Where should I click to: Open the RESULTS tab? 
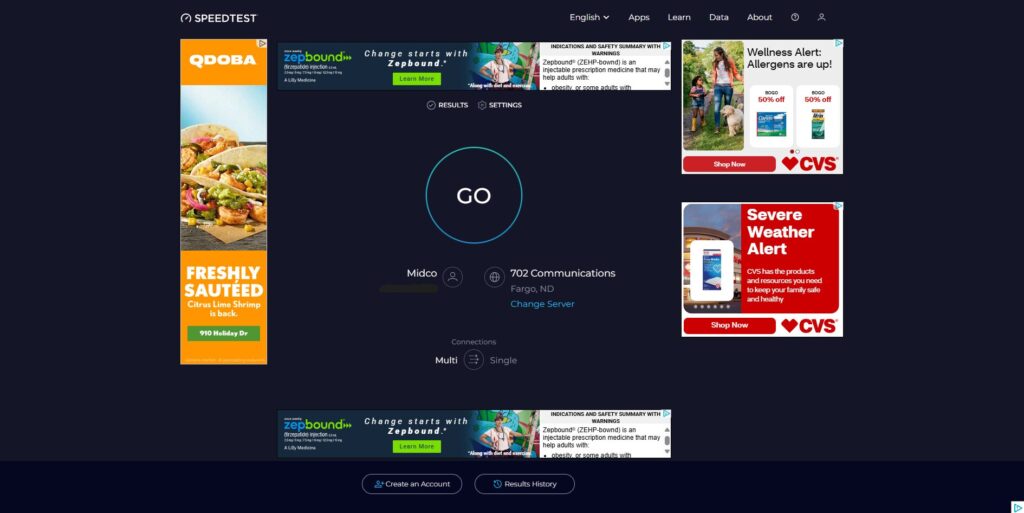coord(447,105)
